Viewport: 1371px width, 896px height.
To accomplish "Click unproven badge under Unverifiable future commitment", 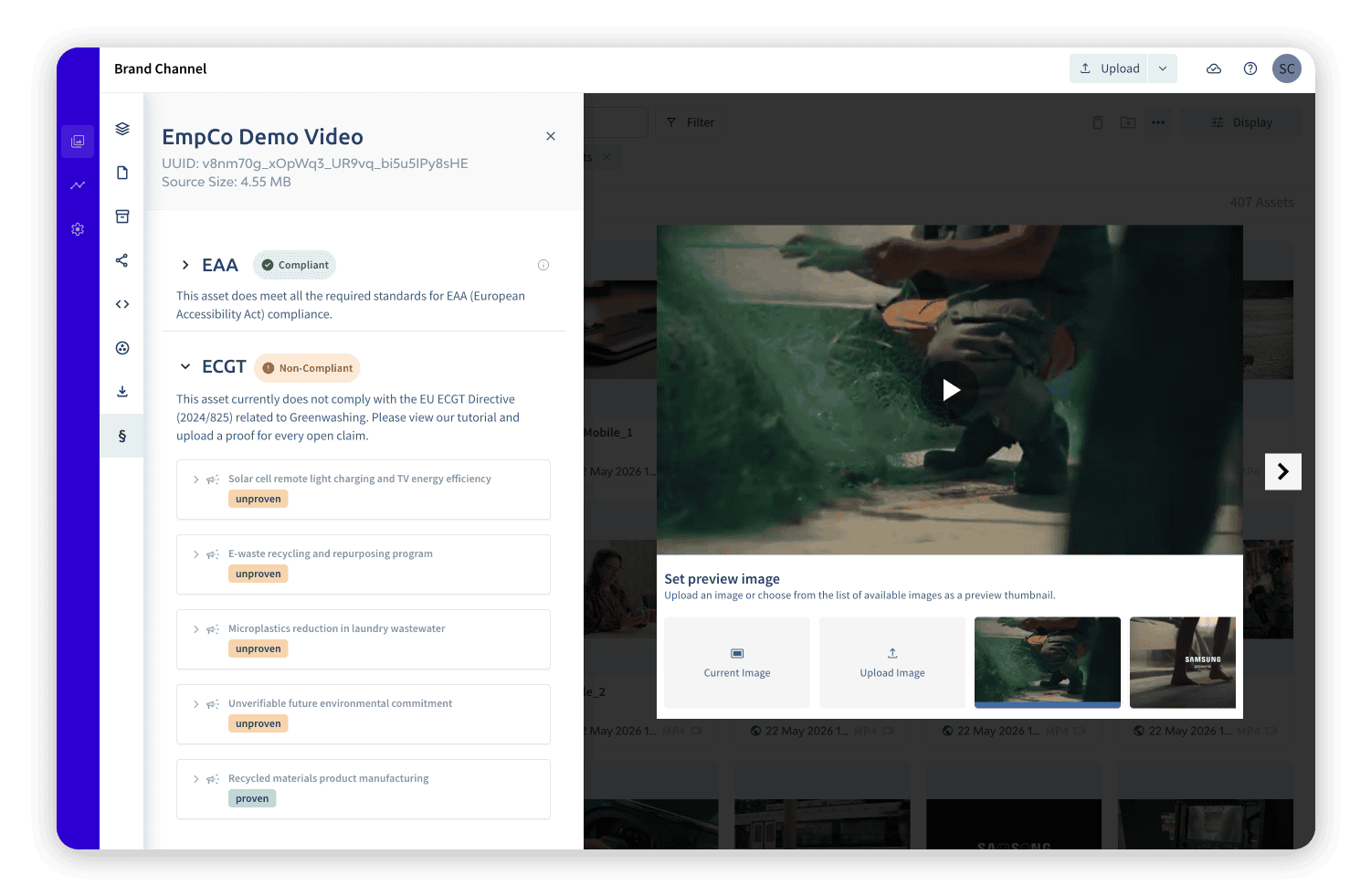I will (258, 723).
